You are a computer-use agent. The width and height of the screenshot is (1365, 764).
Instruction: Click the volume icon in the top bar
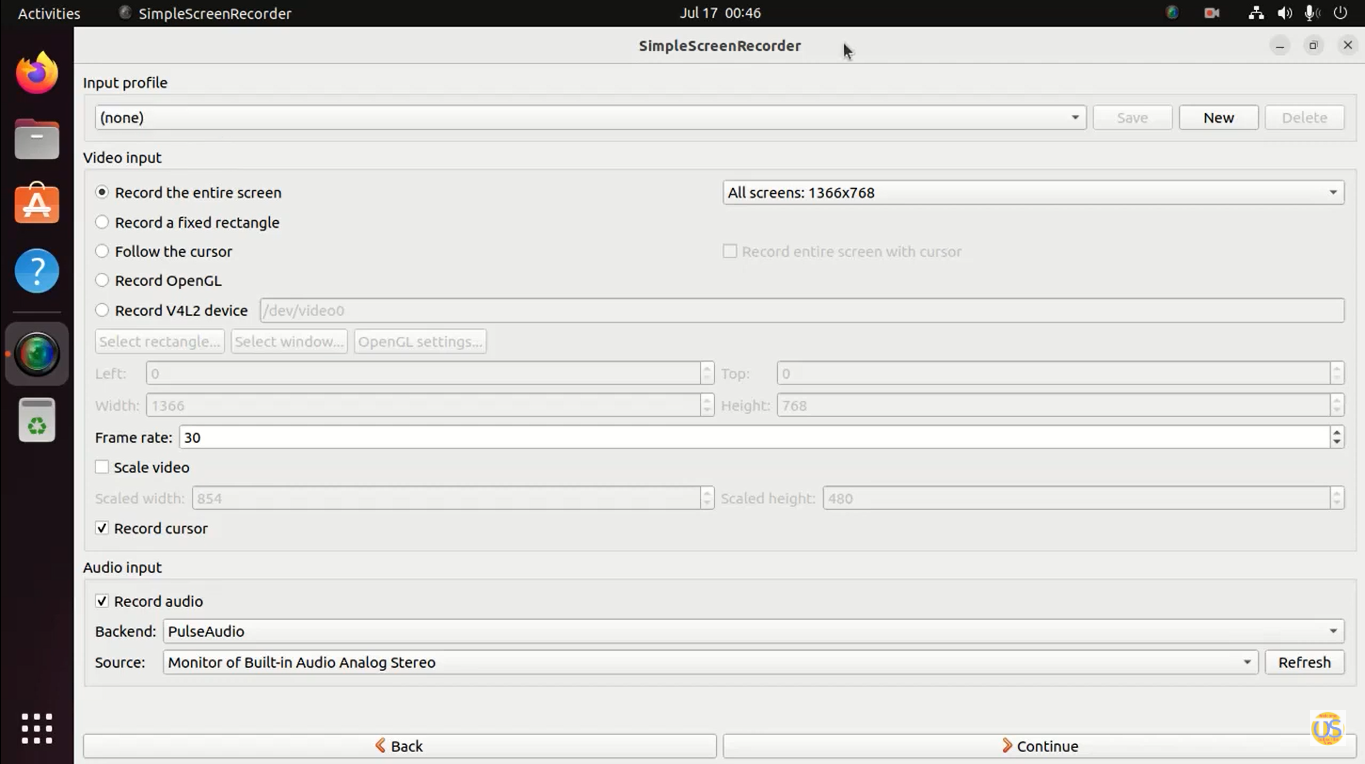1283,13
